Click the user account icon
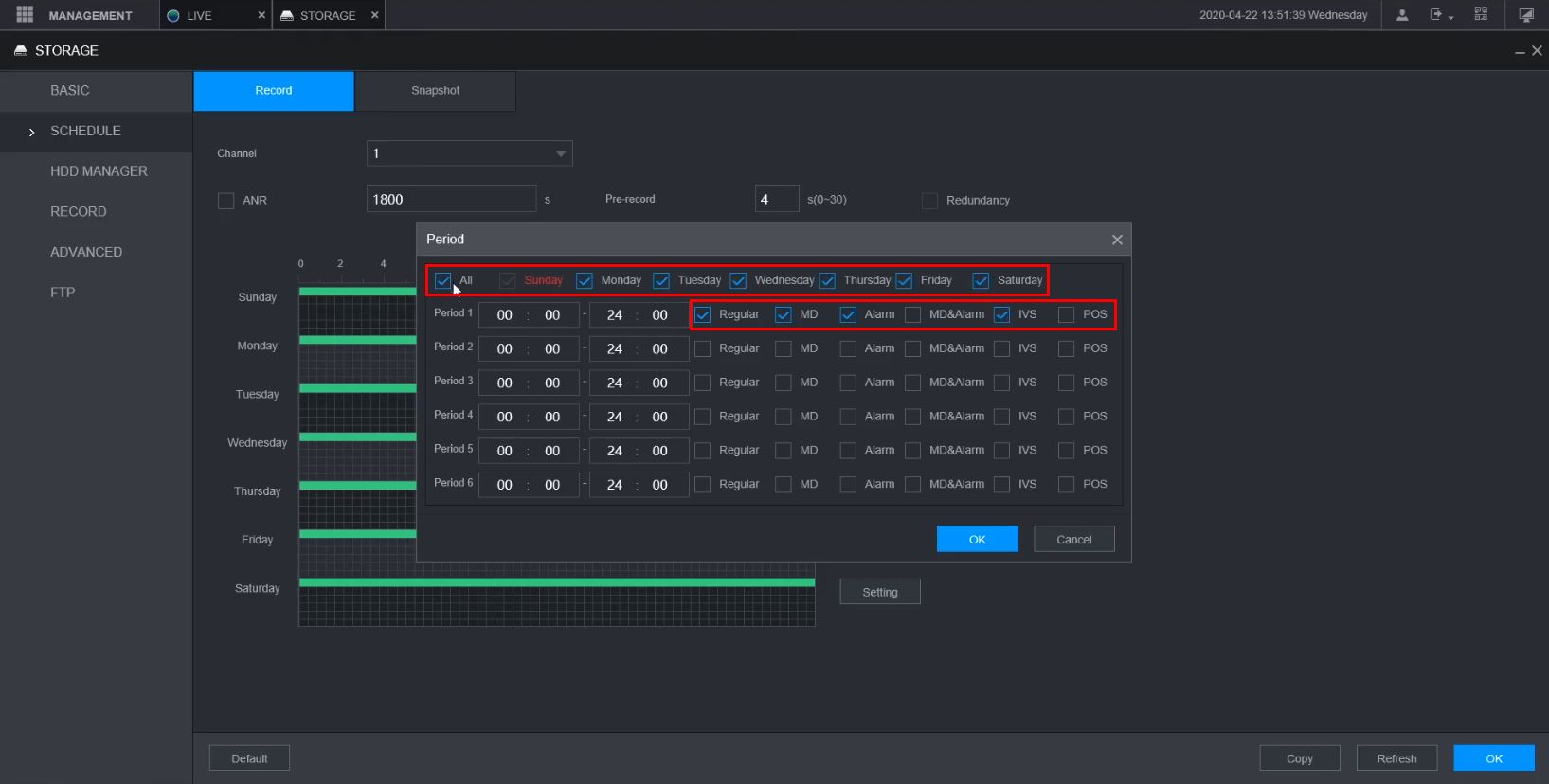 1402,15
